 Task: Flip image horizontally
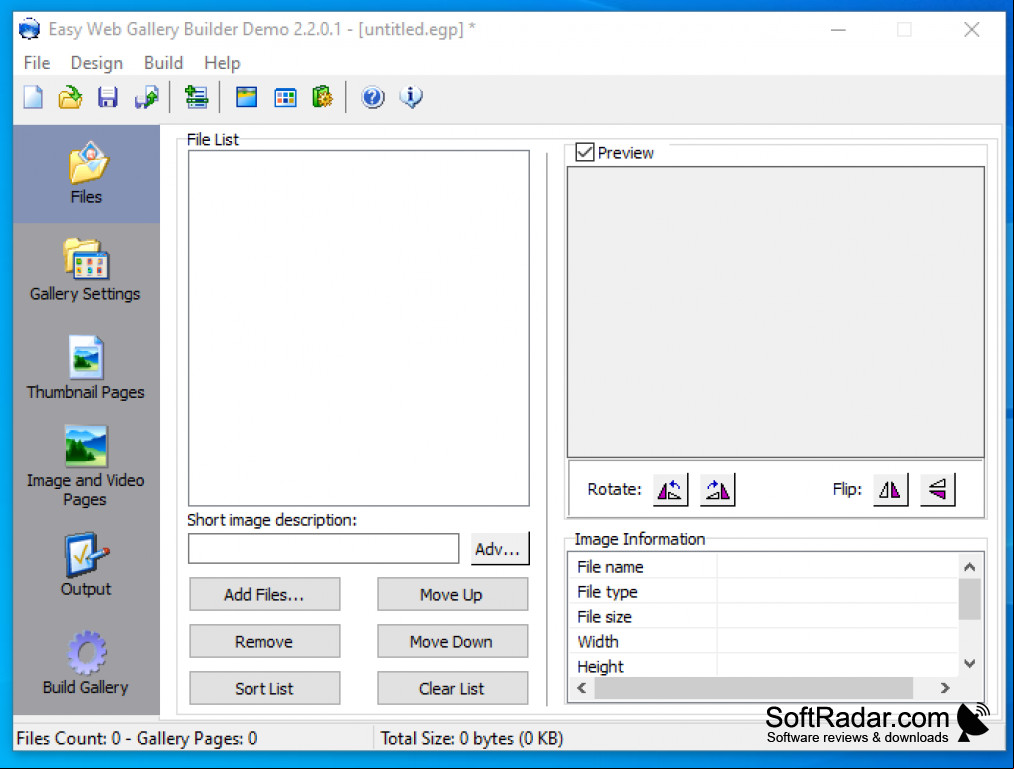click(890, 490)
